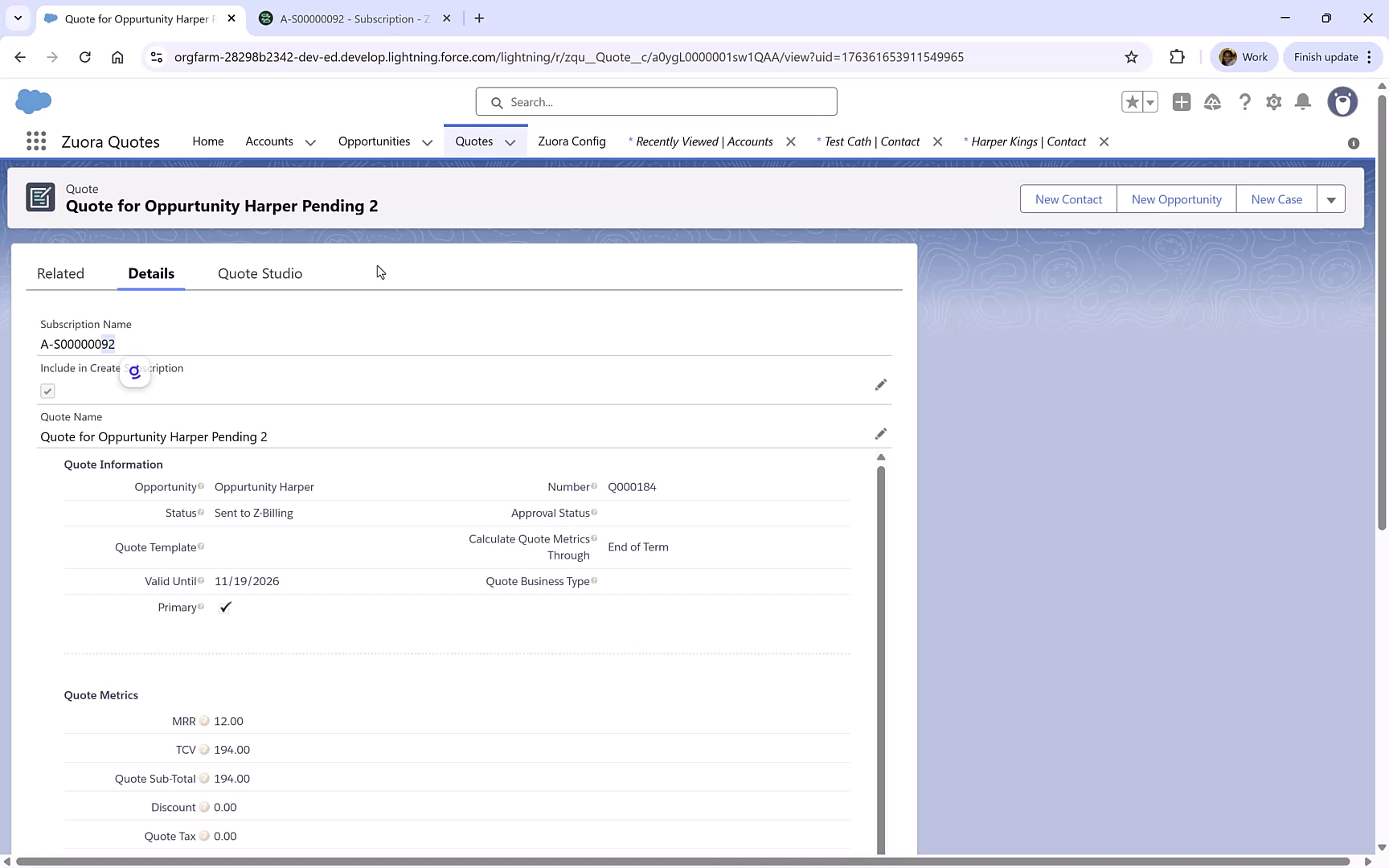Favorite this page with the star icon
Screen dimensions: 1389x868
pyautogui.click(x=1132, y=102)
